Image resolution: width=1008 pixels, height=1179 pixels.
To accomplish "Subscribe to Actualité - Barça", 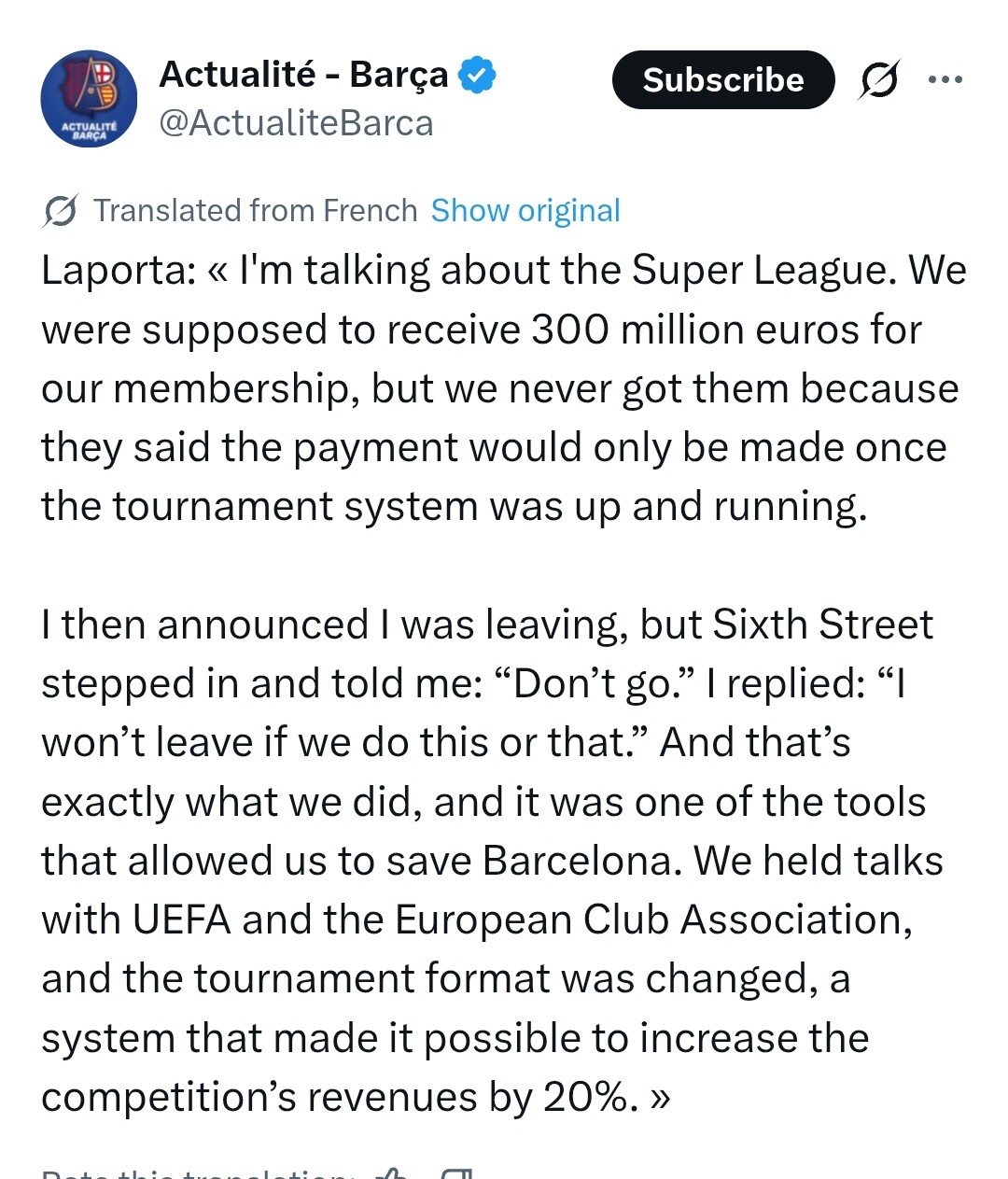I will tap(722, 80).
